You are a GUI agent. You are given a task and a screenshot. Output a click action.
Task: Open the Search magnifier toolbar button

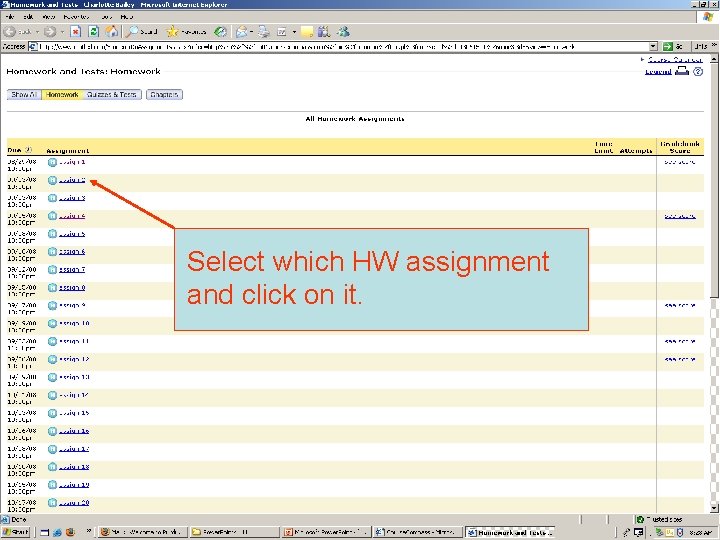[142, 32]
